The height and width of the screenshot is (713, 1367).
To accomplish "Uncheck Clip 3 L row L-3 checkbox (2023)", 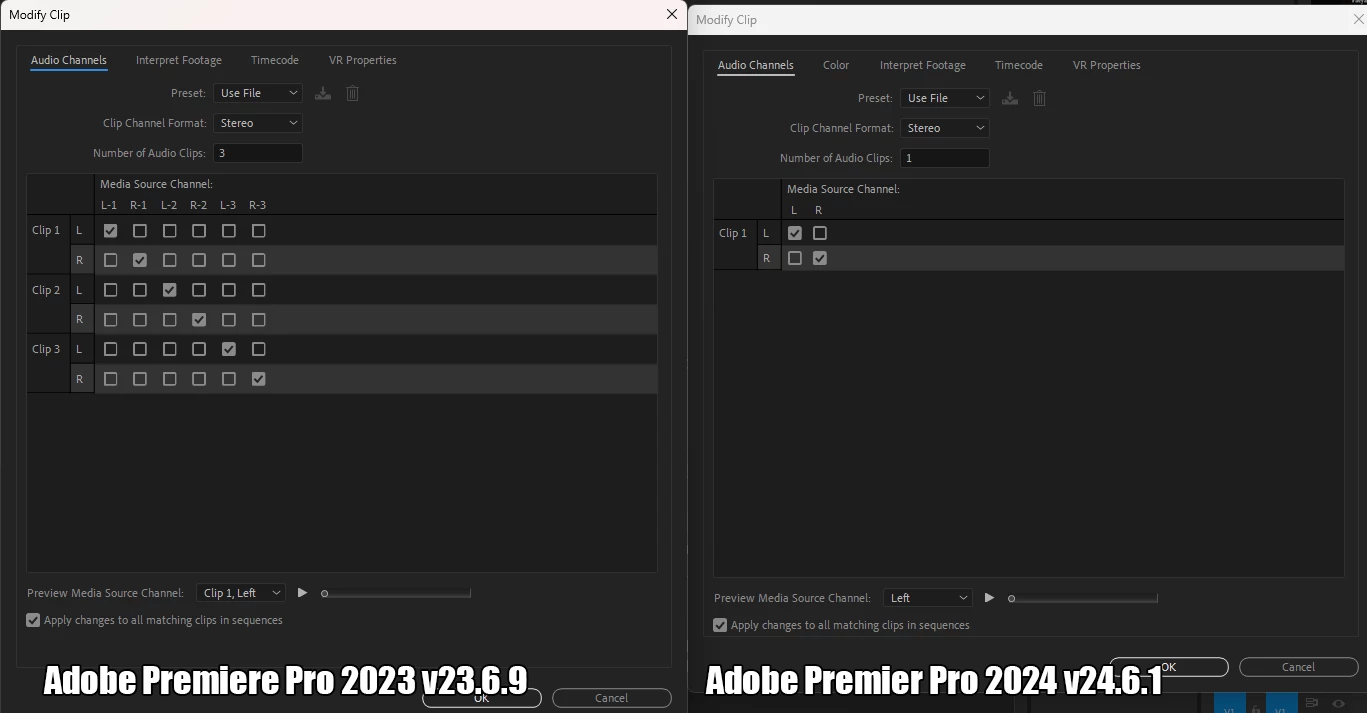I will 229,349.
